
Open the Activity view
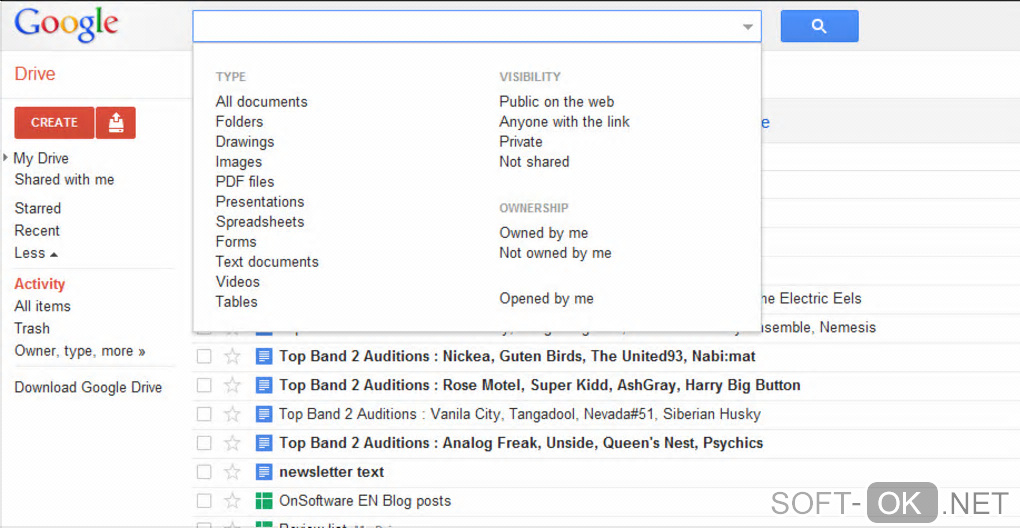tap(40, 284)
